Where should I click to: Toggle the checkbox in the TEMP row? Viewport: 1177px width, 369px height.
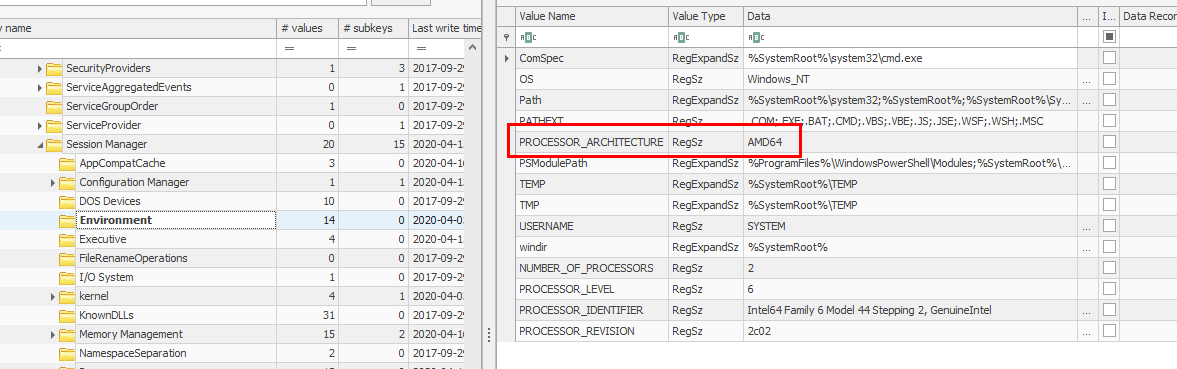click(1109, 184)
